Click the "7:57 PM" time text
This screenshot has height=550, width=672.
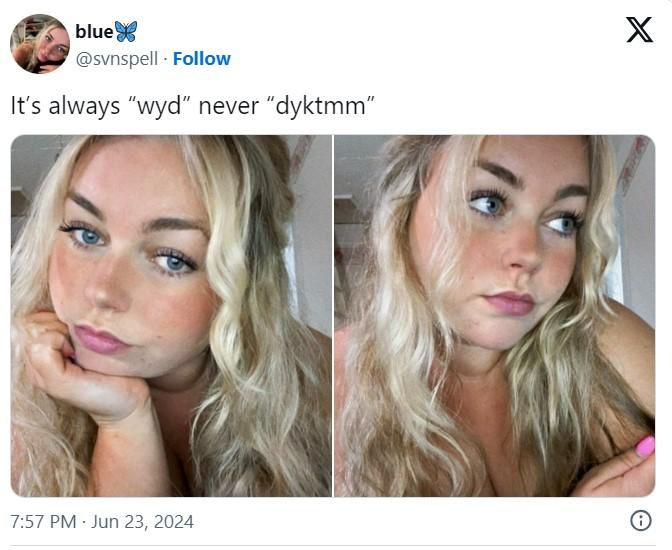[43, 522]
